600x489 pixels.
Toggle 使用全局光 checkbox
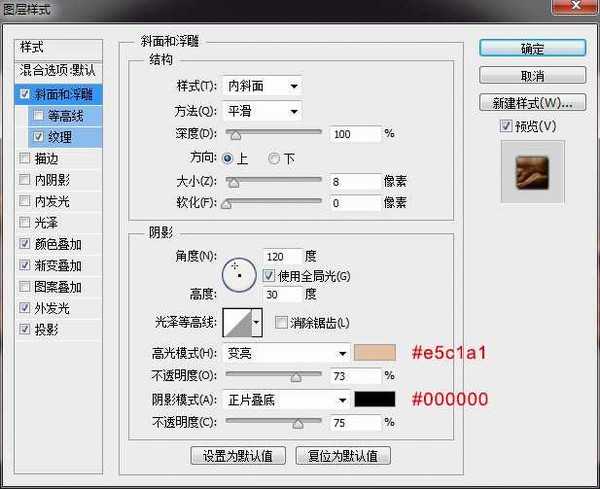click(x=269, y=275)
